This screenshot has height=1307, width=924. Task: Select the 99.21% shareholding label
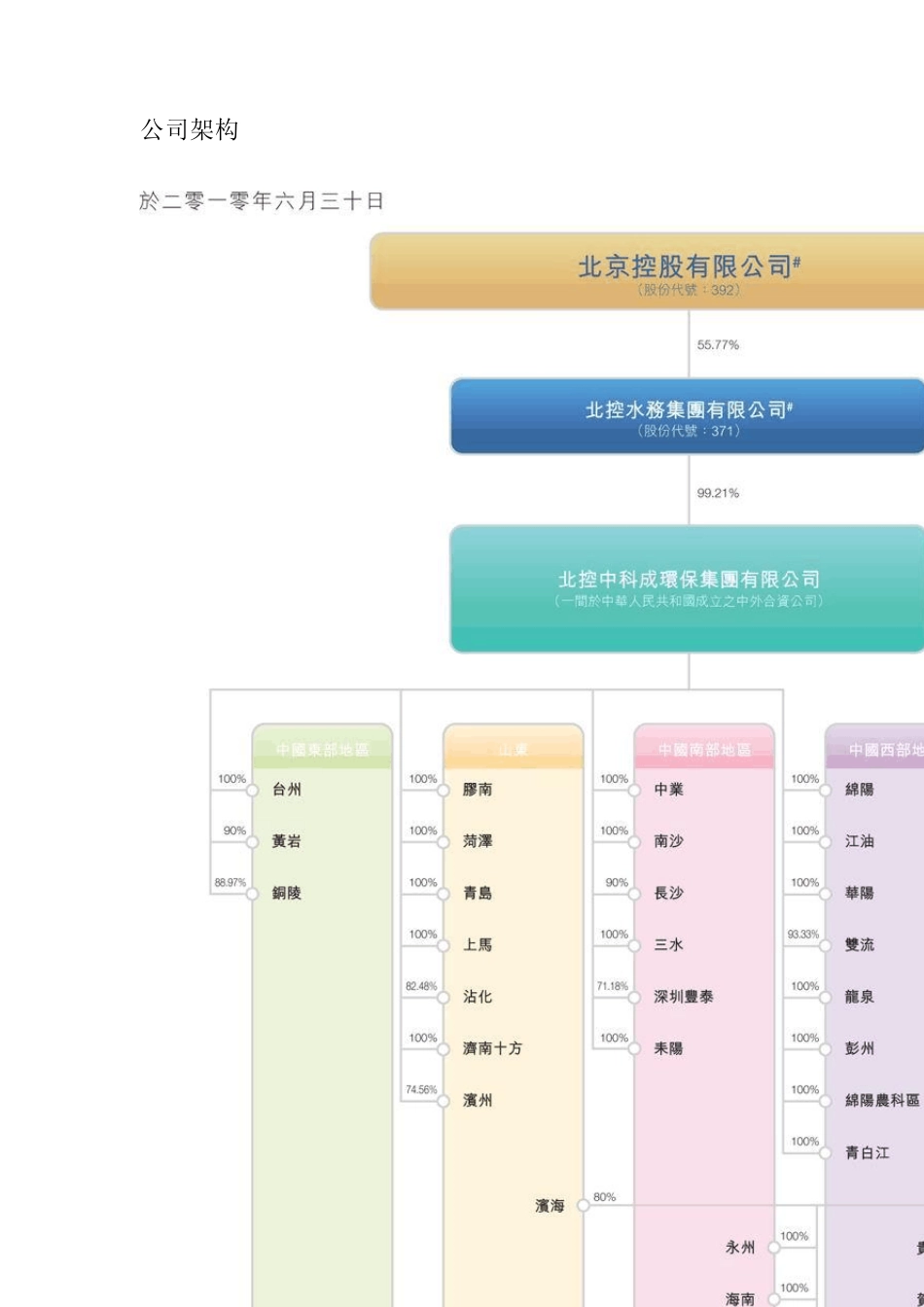(x=718, y=493)
